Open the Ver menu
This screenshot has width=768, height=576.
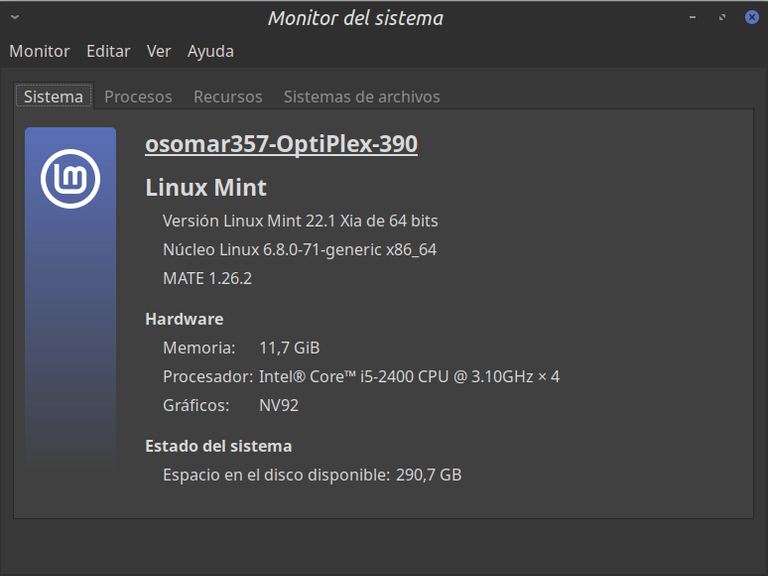(x=159, y=51)
